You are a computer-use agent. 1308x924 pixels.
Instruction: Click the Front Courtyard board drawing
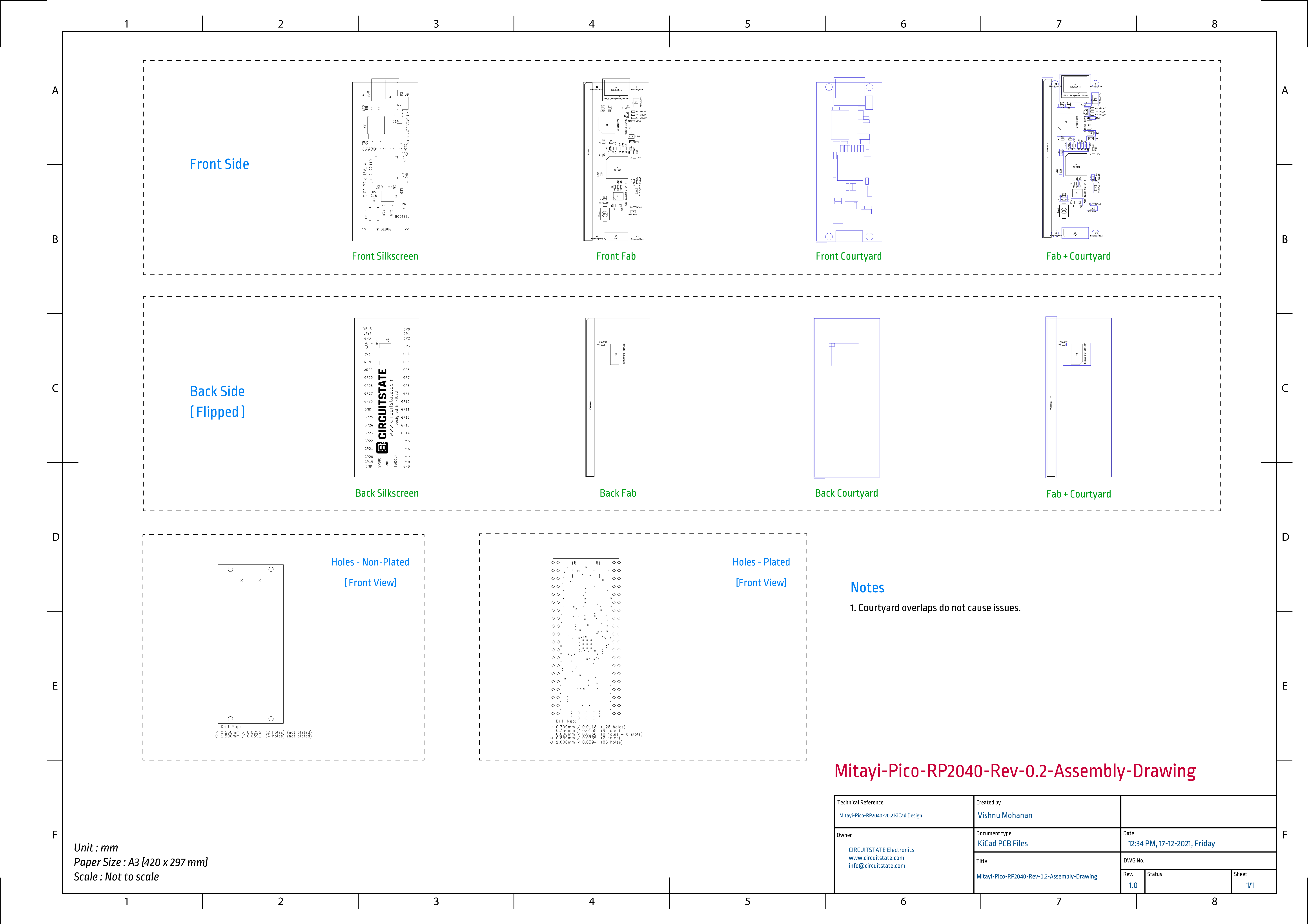point(849,160)
